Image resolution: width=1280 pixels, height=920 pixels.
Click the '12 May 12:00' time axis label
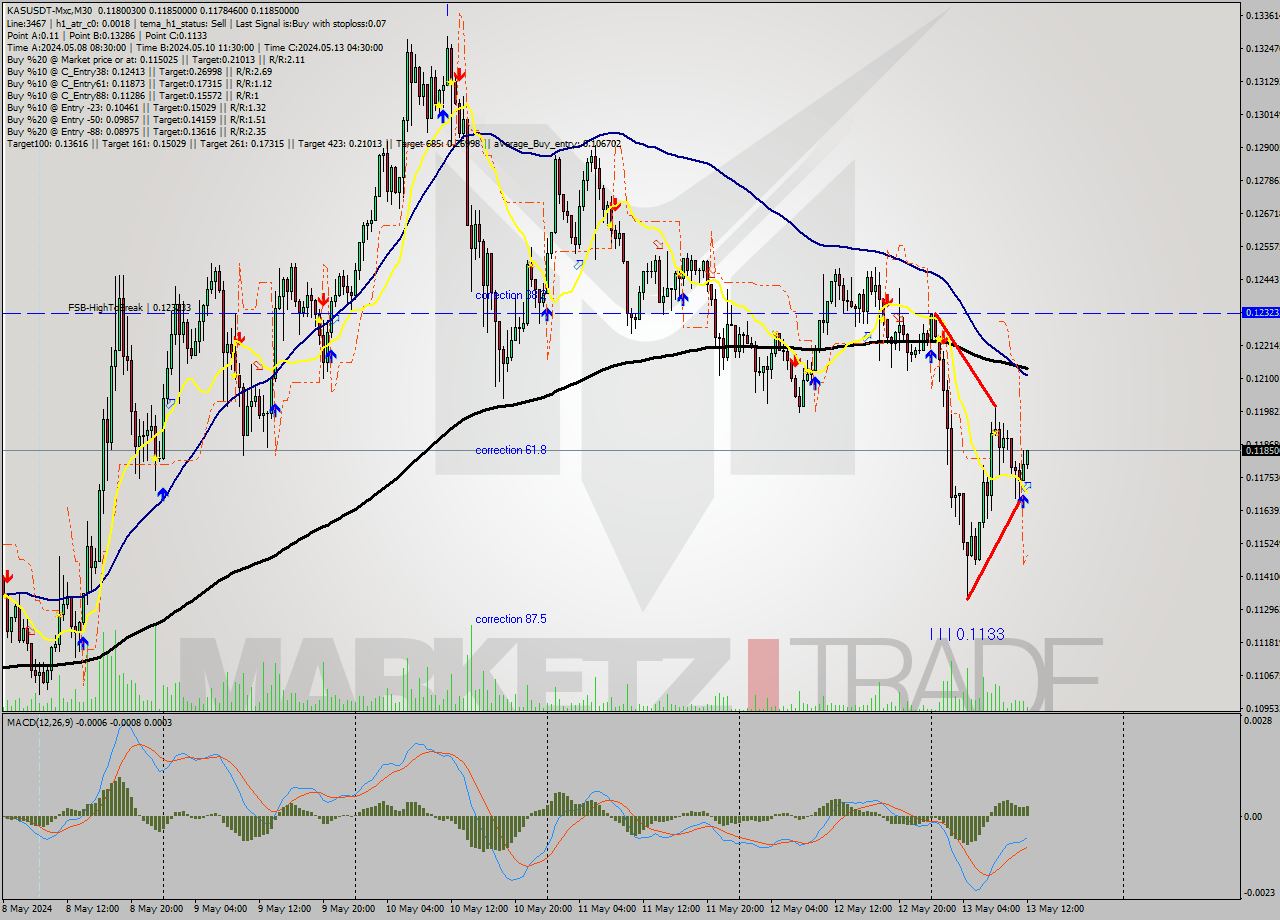click(x=865, y=909)
